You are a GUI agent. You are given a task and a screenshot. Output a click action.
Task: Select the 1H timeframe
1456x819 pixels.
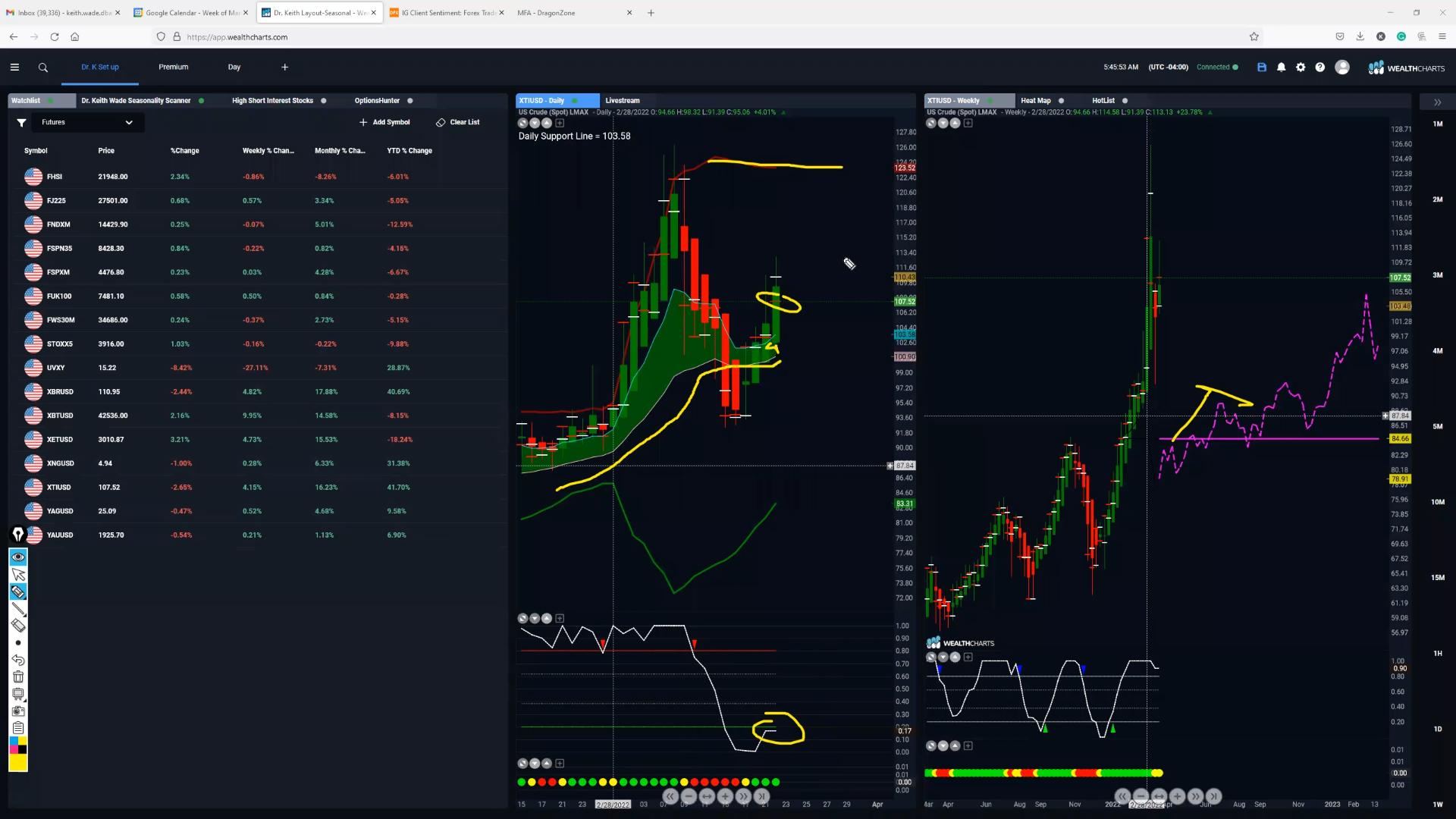pos(1438,654)
